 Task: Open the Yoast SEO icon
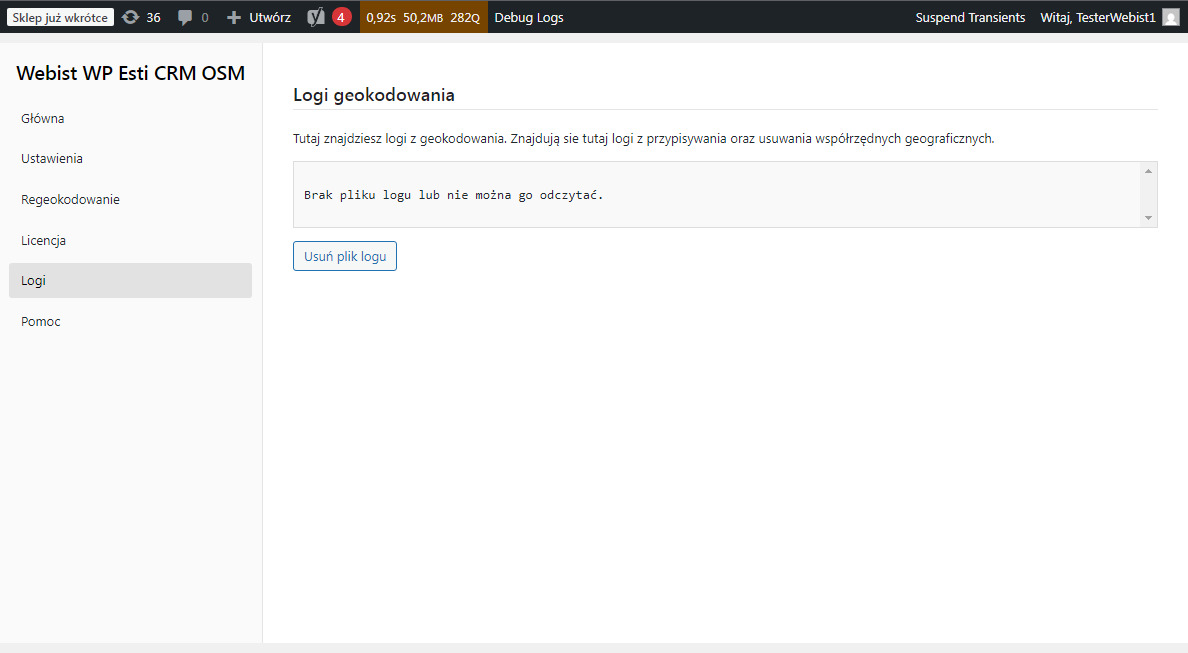pos(316,17)
